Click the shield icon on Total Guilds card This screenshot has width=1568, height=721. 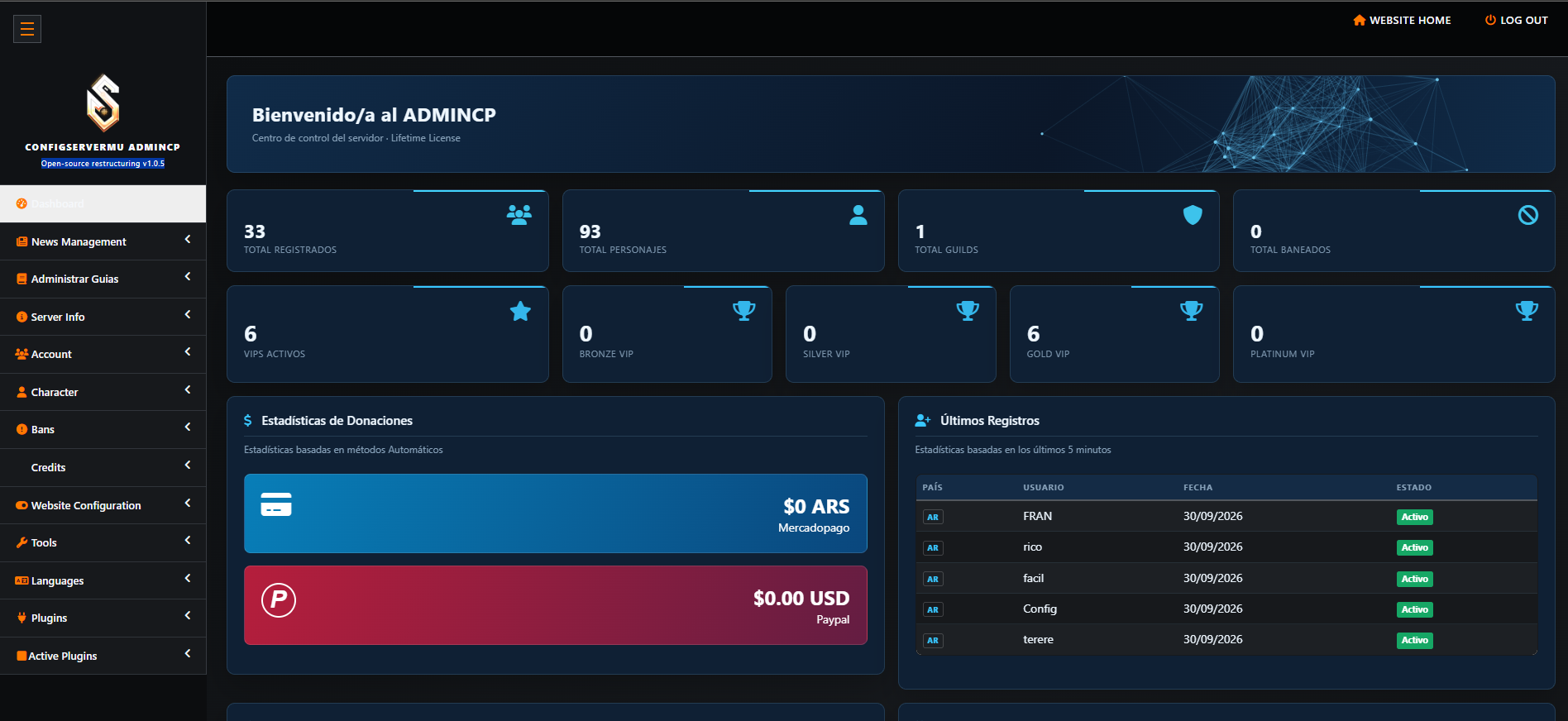point(1193,215)
